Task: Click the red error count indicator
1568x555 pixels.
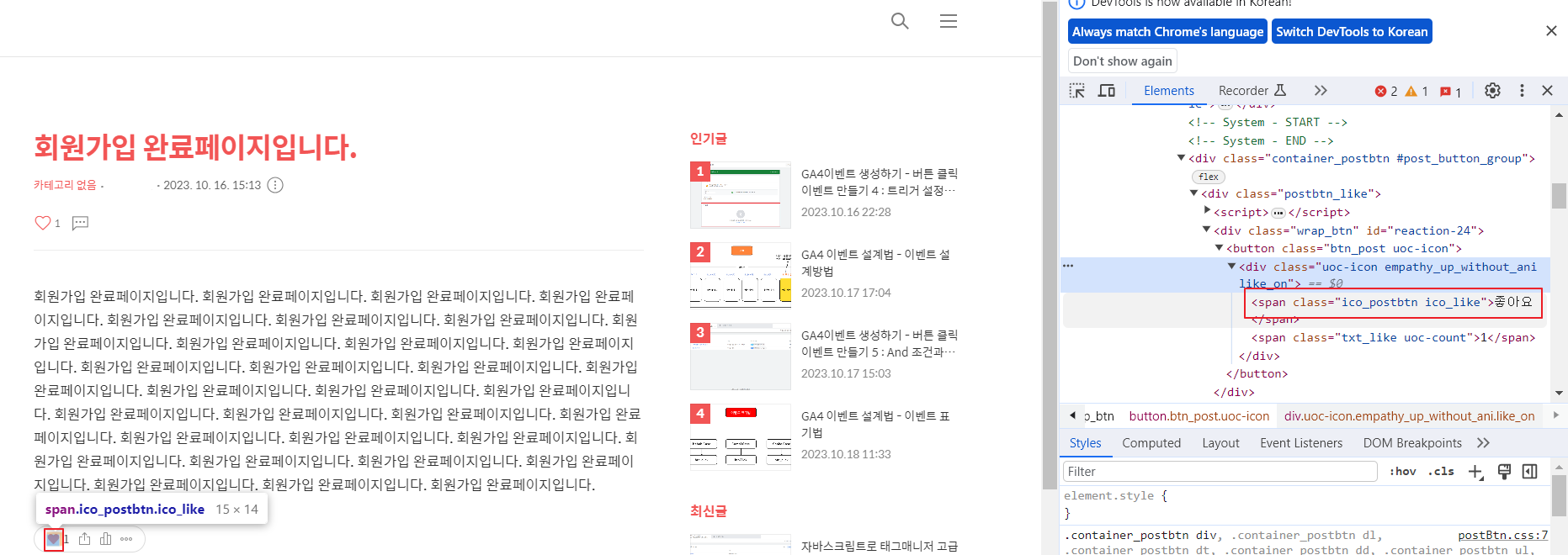Action: coord(1386,92)
